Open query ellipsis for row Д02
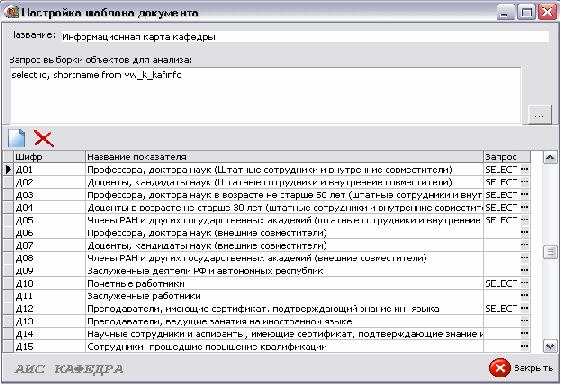This screenshot has width=561, height=385. point(525,182)
